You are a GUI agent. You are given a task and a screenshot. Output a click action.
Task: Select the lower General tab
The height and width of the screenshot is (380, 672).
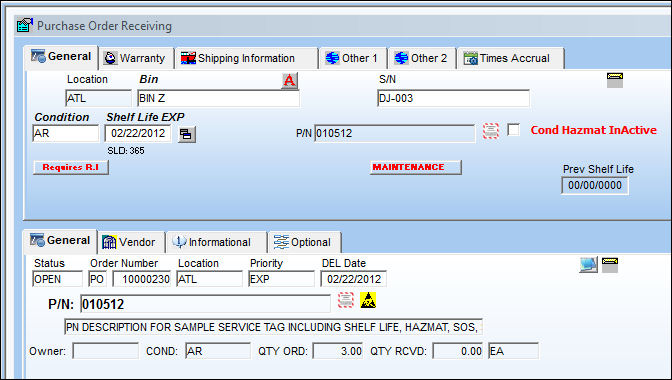[60, 240]
